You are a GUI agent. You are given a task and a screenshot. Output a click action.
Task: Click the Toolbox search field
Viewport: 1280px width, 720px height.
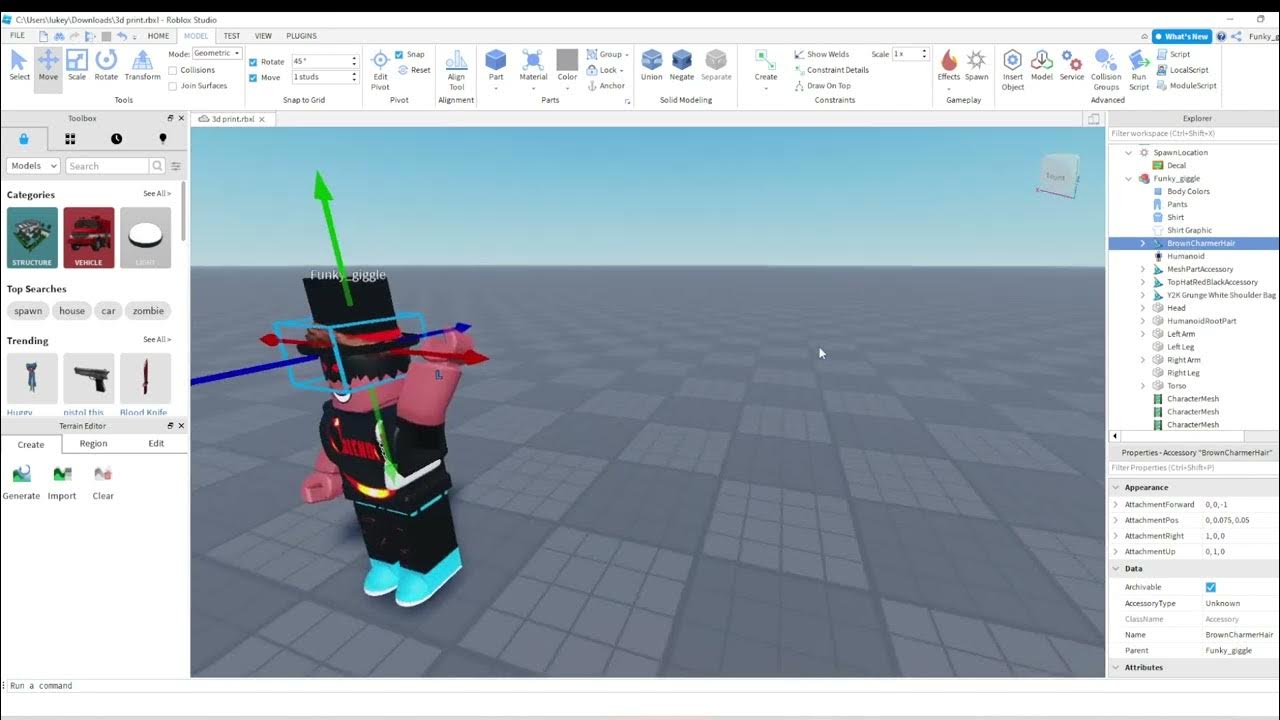[x=106, y=166]
